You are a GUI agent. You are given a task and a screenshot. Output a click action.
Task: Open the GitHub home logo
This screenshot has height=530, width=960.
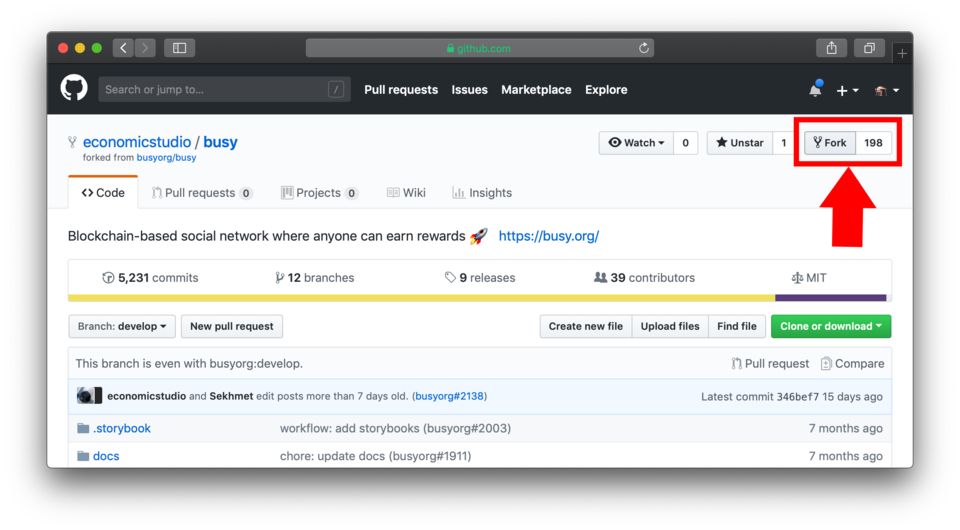point(74,89)
